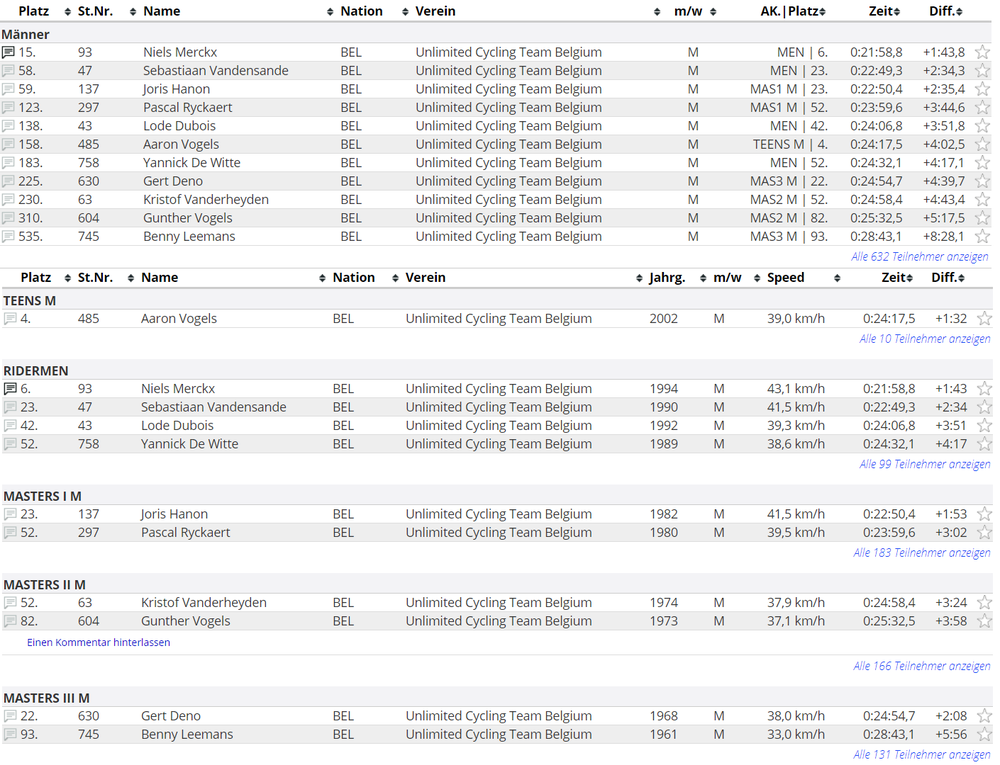Sort top table by Nation arrows
This screenshot has height=765, width=1000.
[x=405, y=12]
